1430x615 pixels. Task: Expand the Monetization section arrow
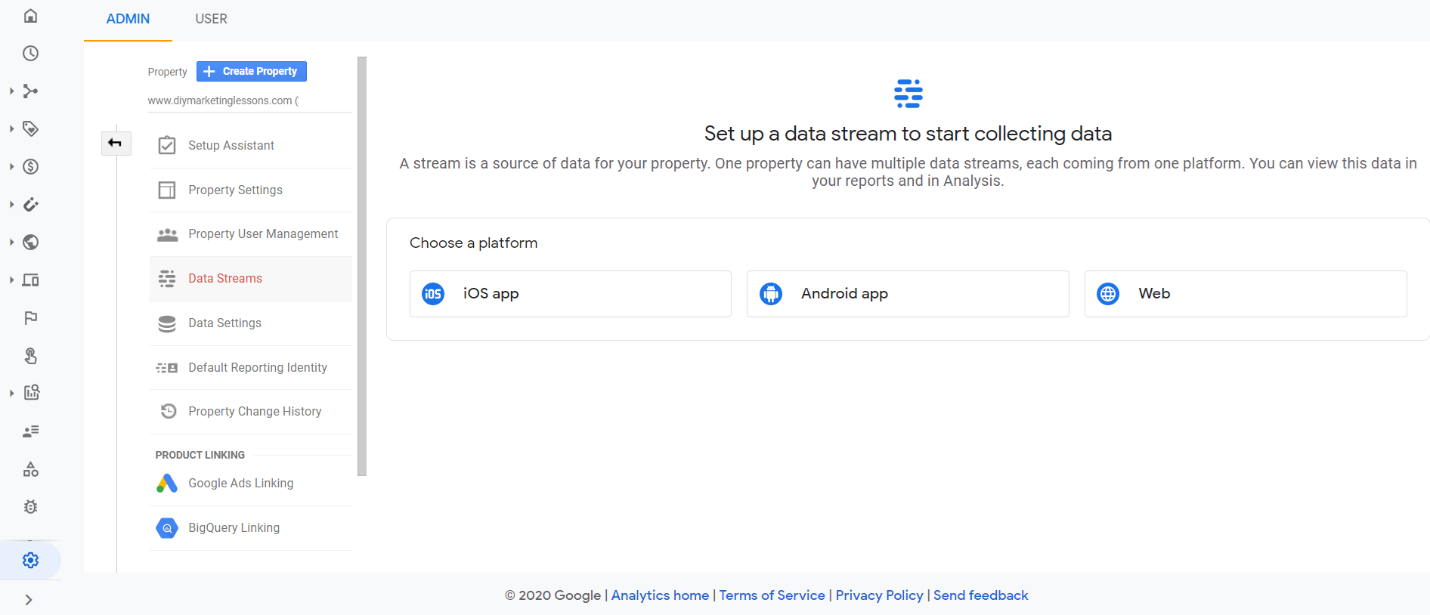pos(11,166)
